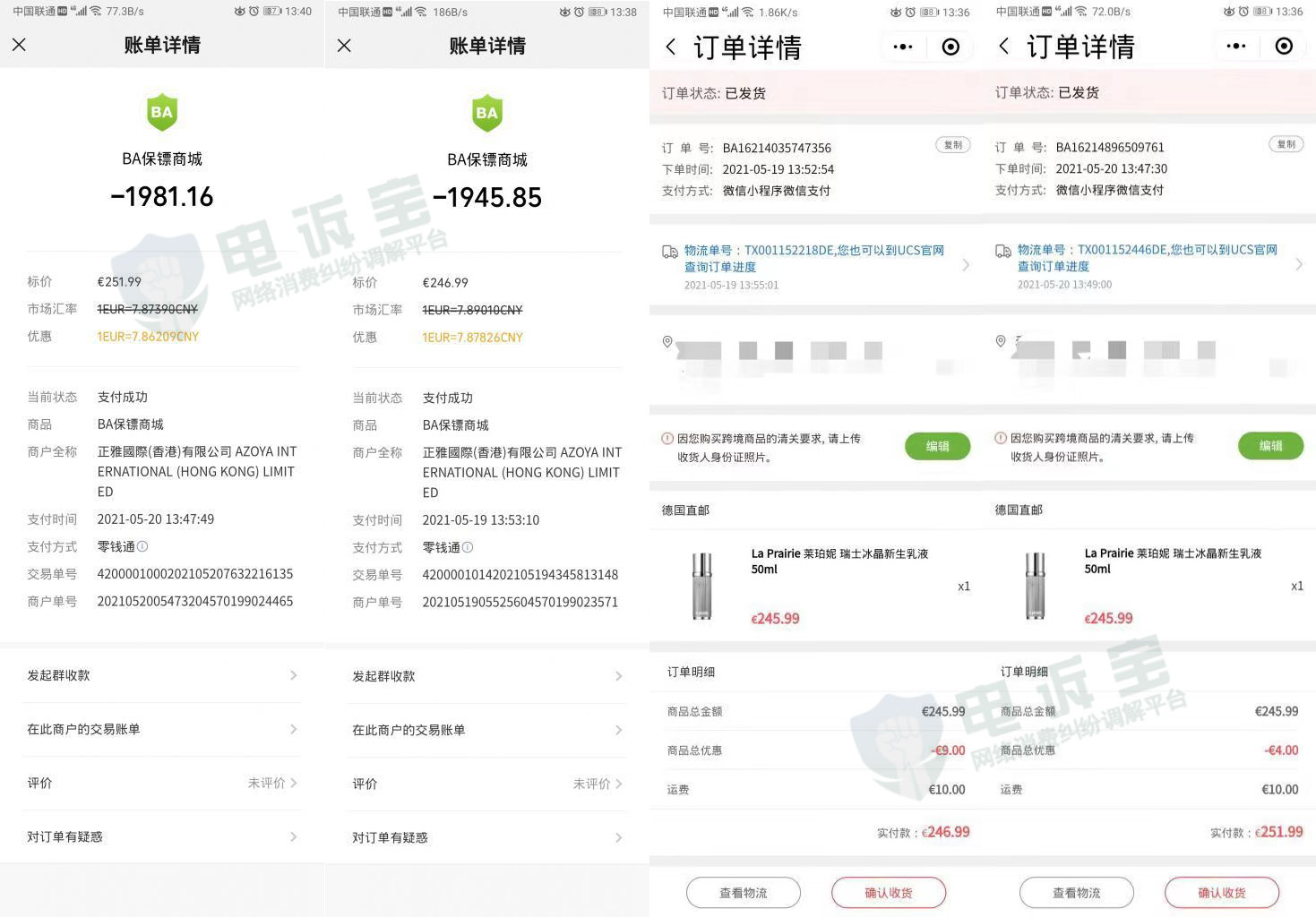Click the BA 保镖商城 shield logo
The height and width of the screenshot is (917, 1316).
tap(161, 112)
